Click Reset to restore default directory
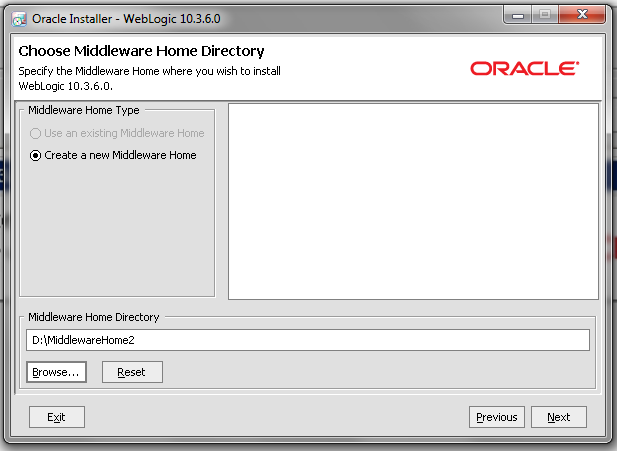The height and width of the screenshot is (451, 617). pos(132,372)
